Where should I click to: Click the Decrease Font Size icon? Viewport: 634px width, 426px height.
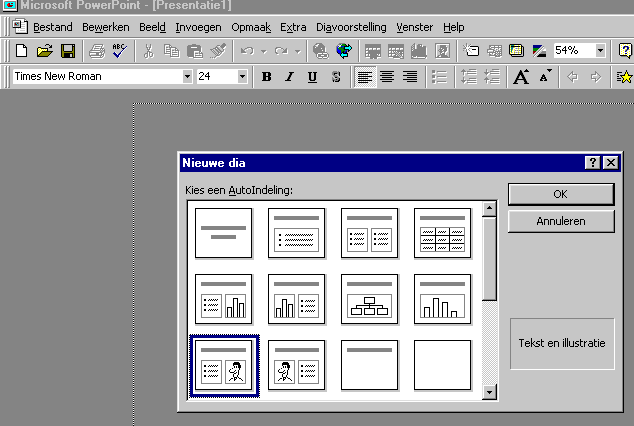[x=545, y=76]
